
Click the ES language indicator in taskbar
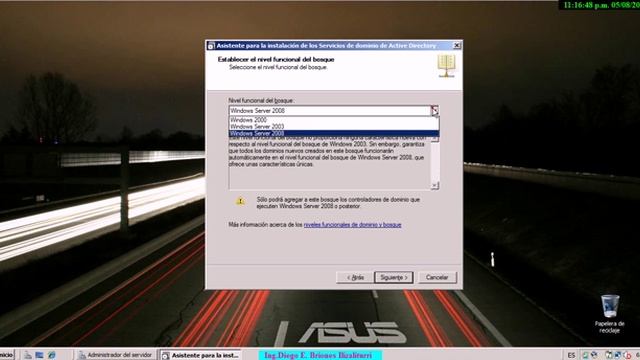571,356
